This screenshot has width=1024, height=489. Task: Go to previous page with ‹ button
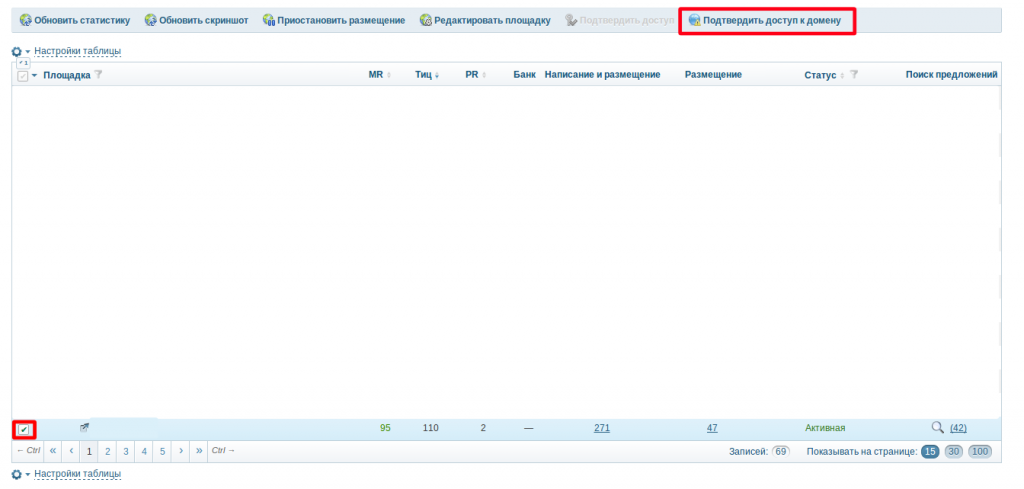tap(71, 451)
